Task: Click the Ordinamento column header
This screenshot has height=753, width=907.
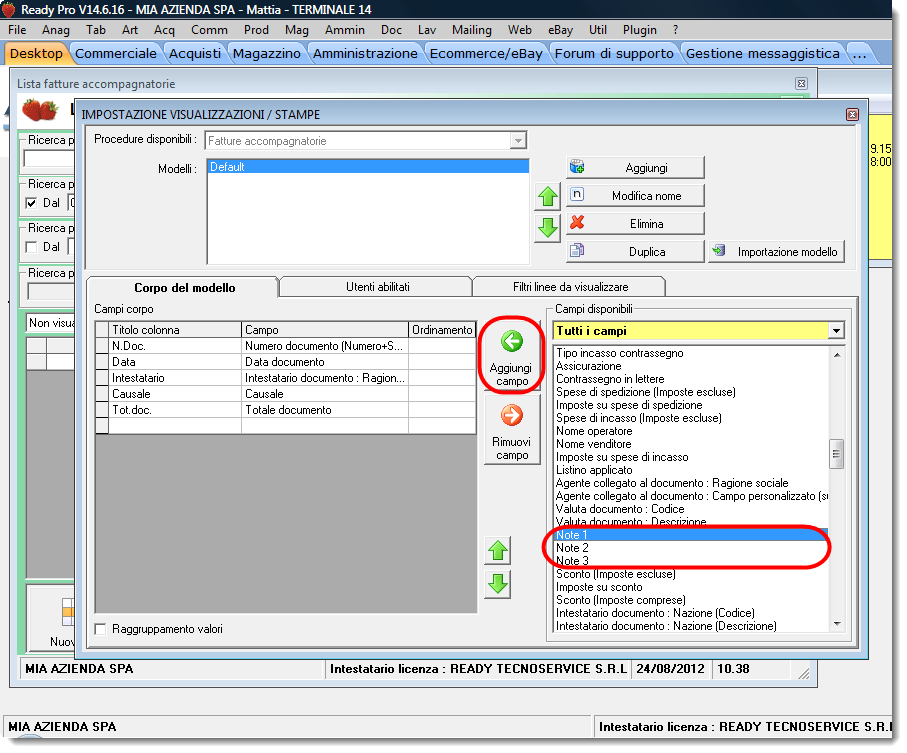Action: click(x=442, y=330)
